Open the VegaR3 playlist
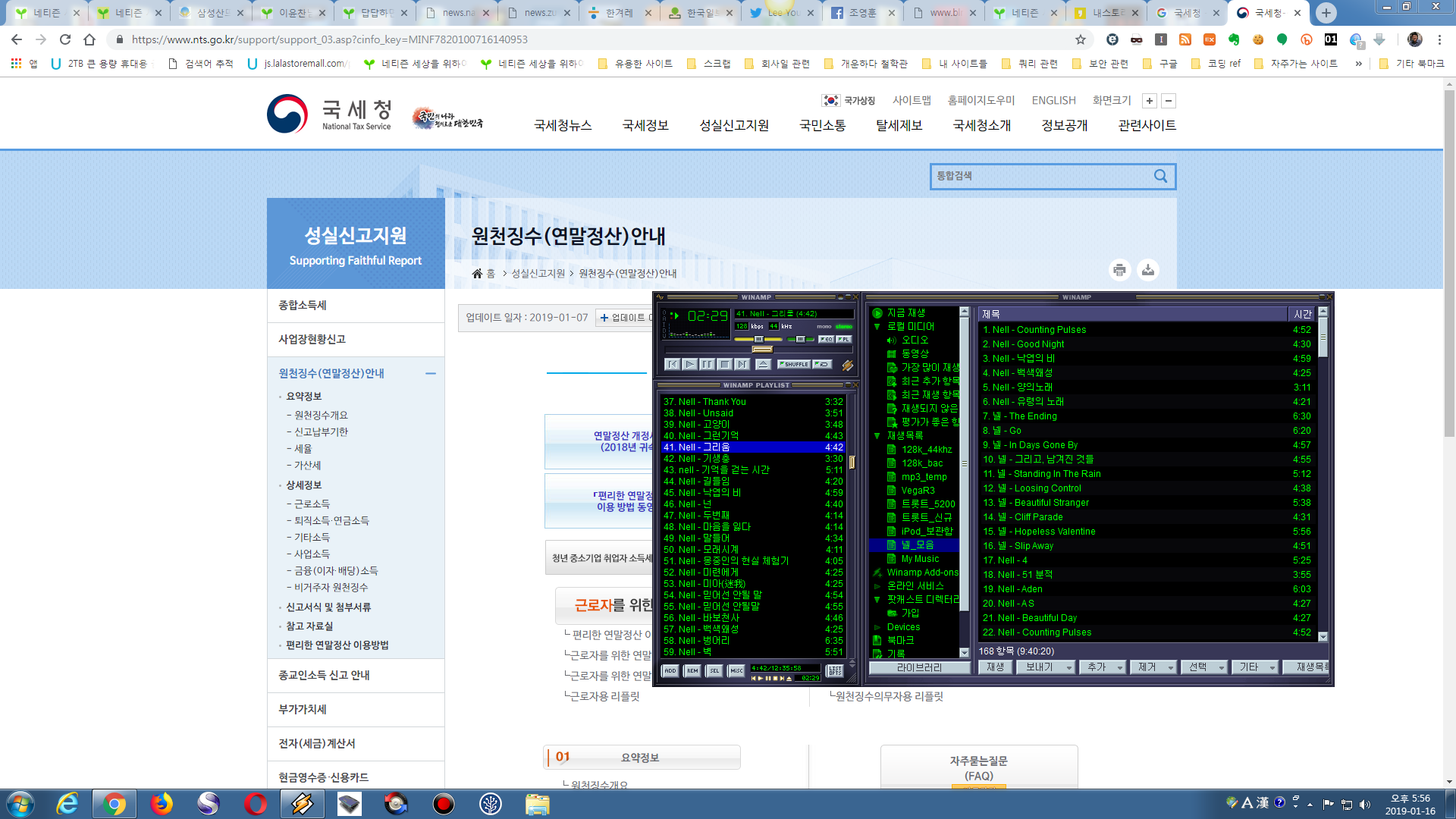The height and width of the screenshot is (819, 1456). click(918, 491)
